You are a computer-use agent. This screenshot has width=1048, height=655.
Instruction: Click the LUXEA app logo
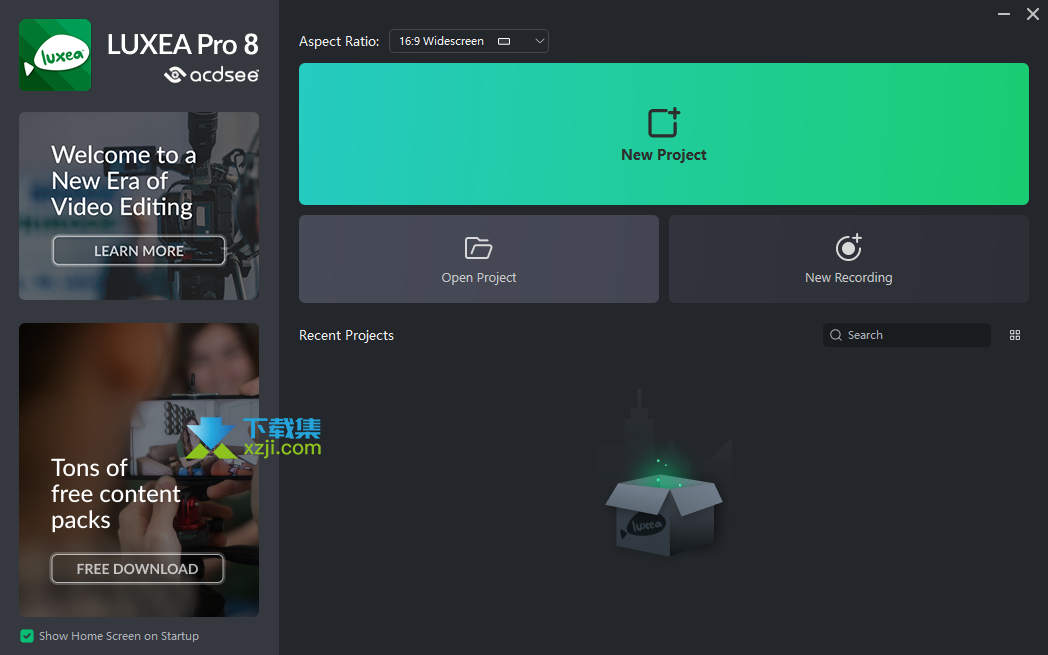(55, 55)
